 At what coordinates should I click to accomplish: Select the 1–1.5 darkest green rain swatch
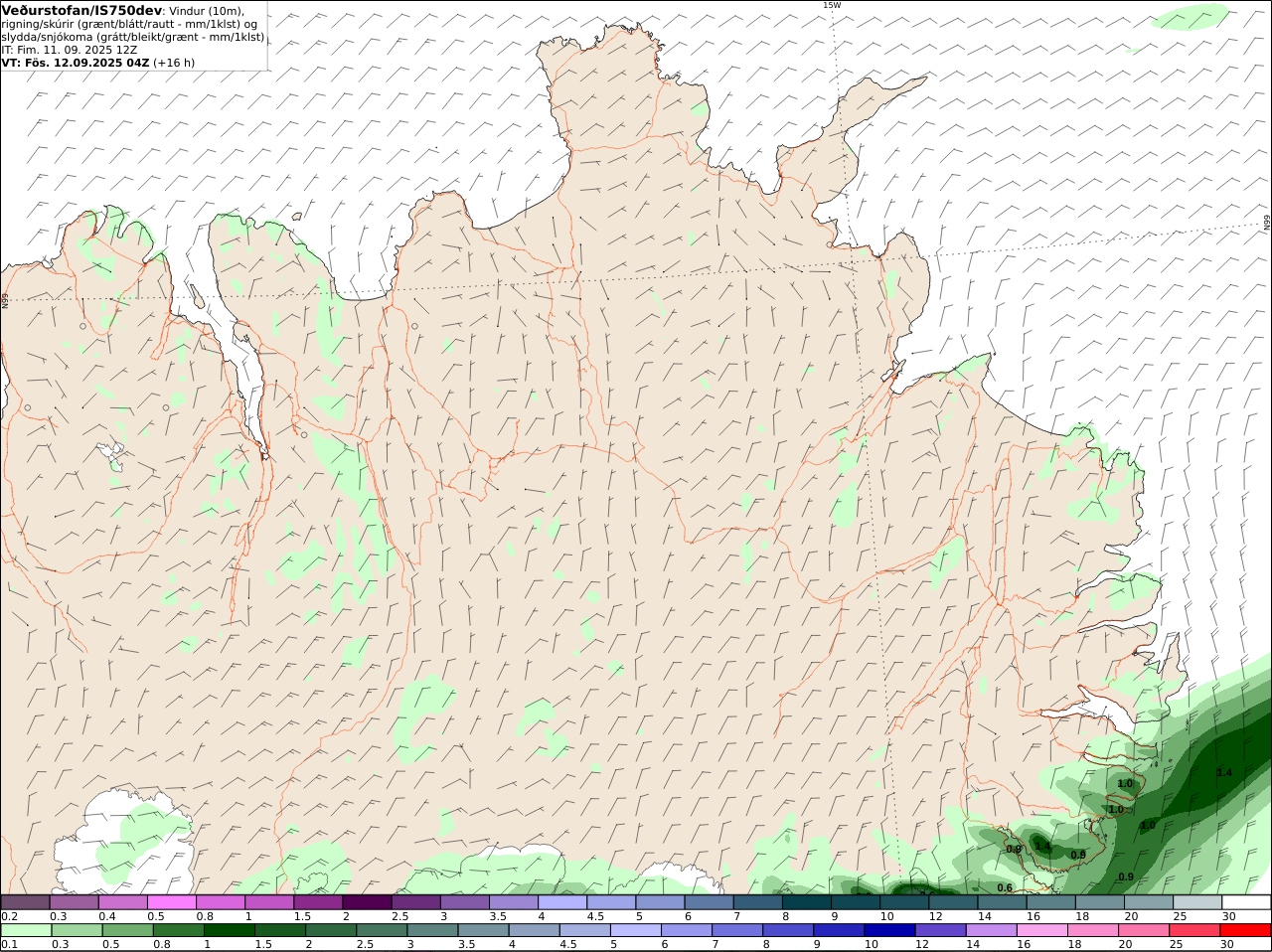[229, 930]
